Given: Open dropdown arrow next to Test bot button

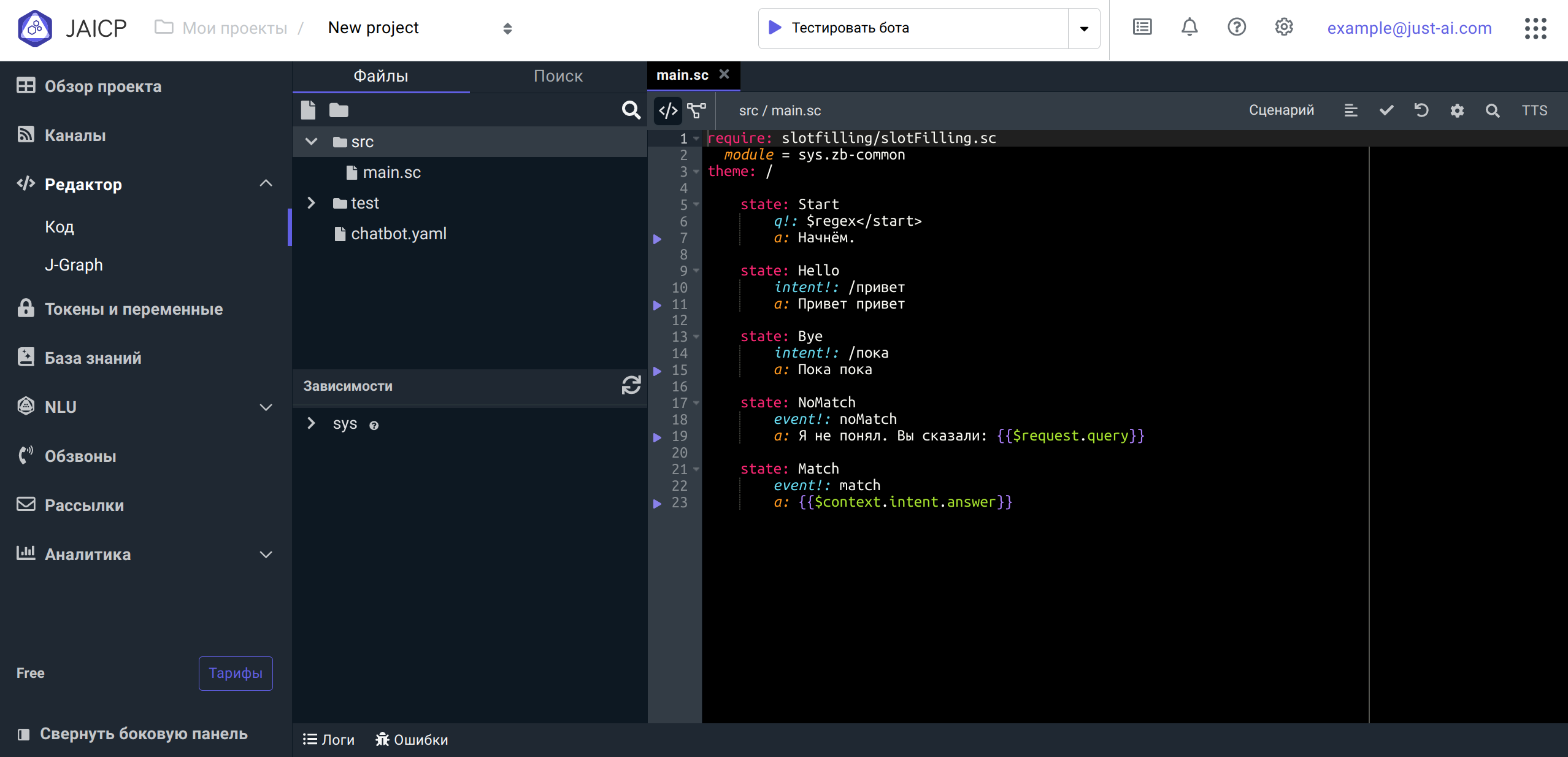Looking at the screenshot, I should tap(1084, 28).
